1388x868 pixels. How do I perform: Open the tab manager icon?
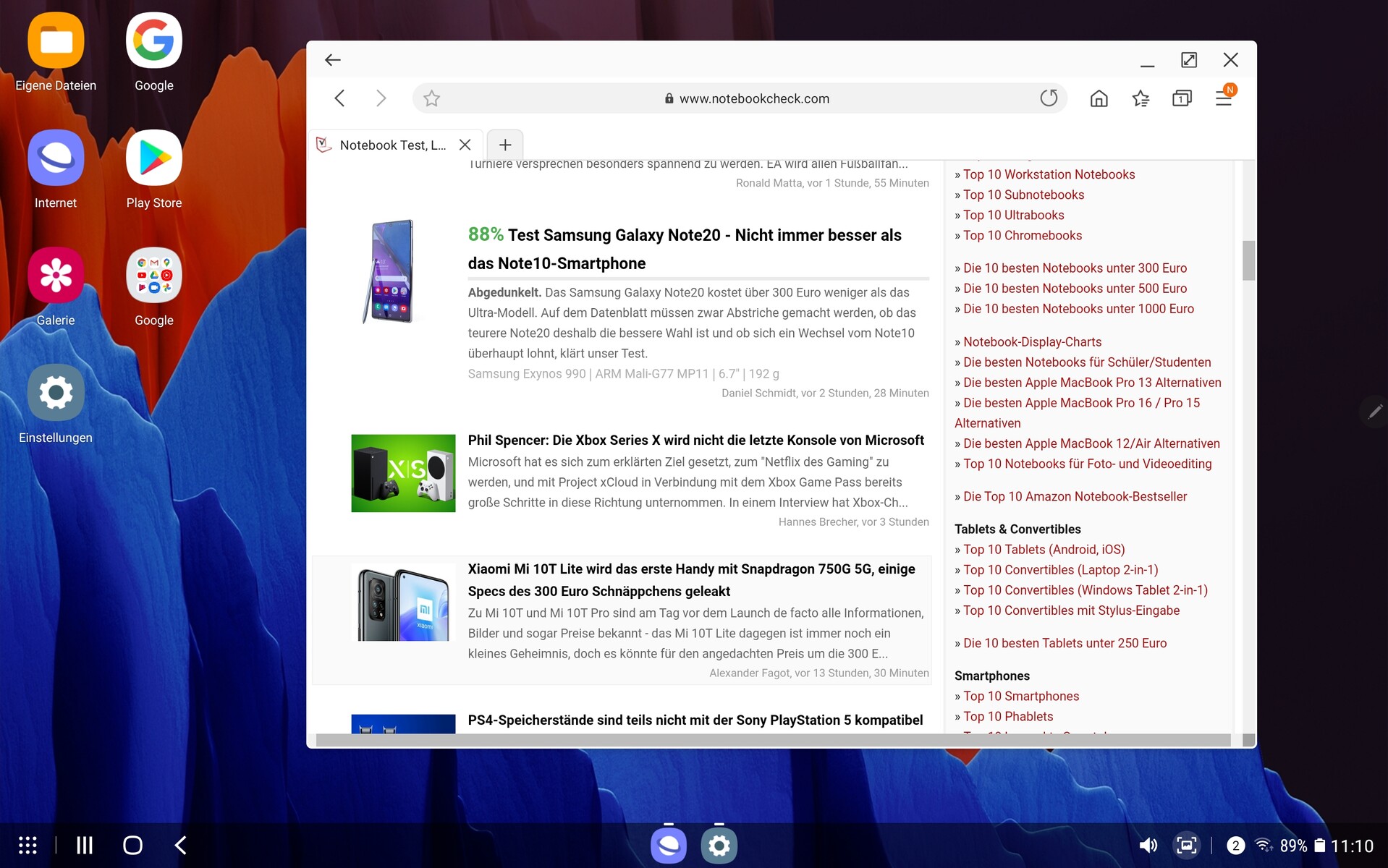click(x=1182, y=98)
